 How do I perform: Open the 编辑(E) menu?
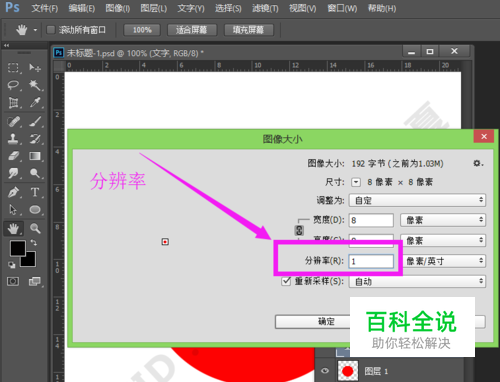(82, 8)
